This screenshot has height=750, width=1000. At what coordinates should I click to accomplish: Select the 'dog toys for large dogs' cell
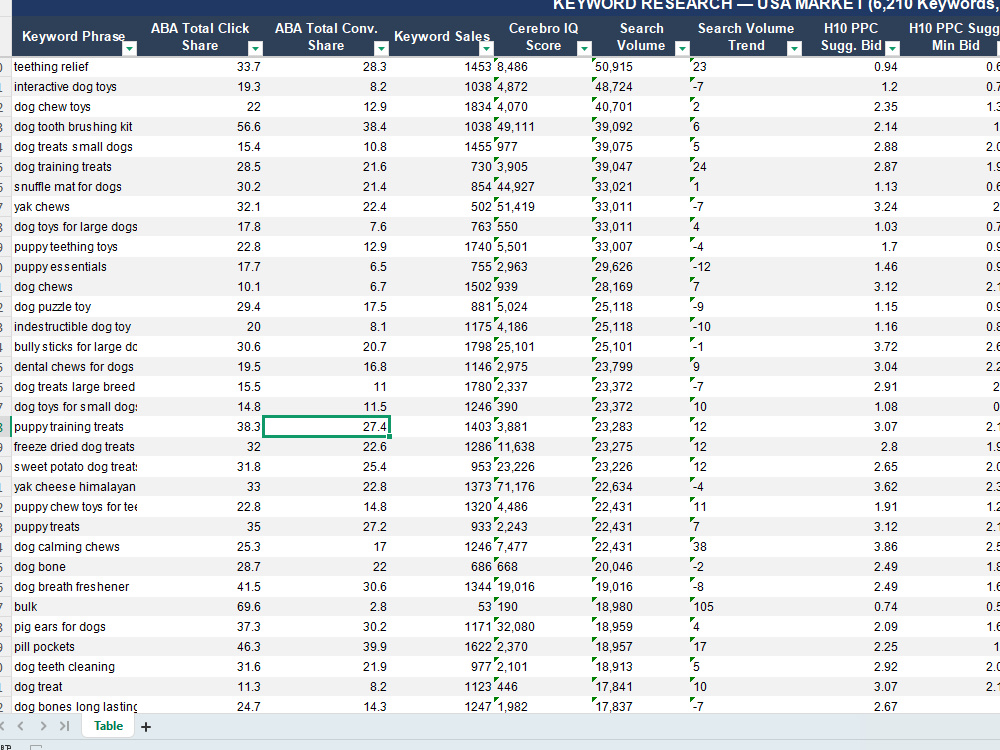[x=74, y=226]
